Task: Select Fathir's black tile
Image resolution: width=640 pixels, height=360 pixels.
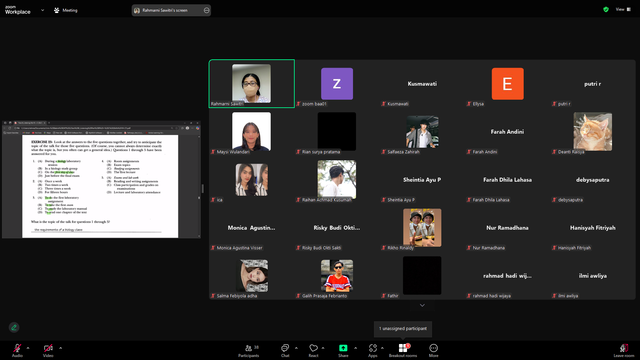Action: (x=422, y=276)
